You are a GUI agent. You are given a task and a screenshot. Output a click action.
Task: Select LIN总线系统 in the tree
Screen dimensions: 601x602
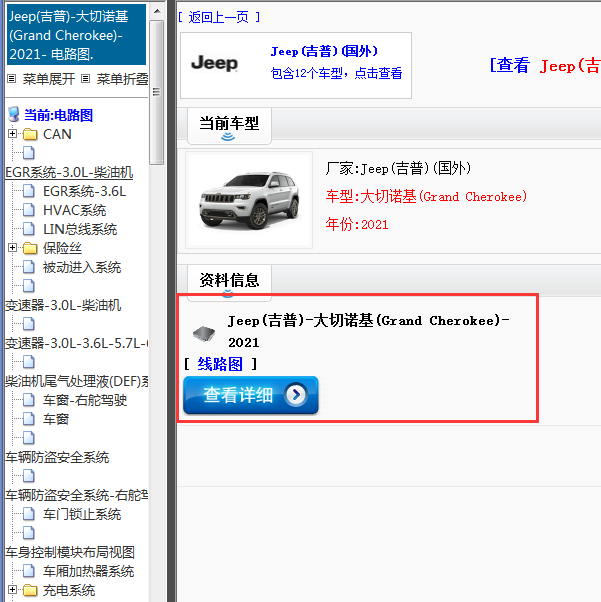80,229
